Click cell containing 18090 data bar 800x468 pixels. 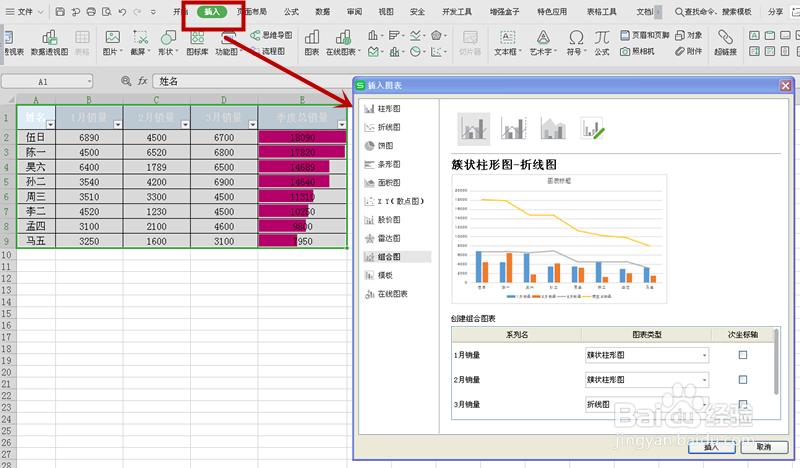coord(302,137)
